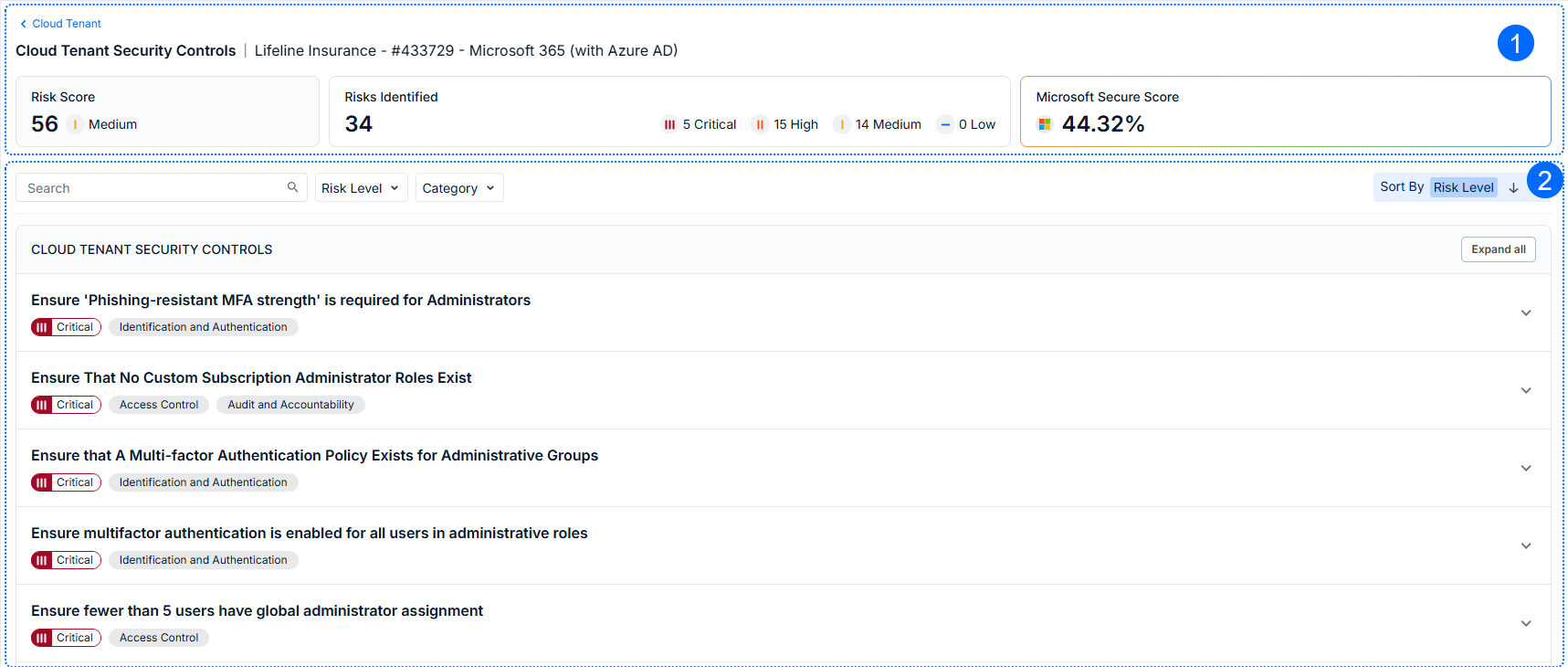Click the blue icon beside 0 Low
This screenshot has height=667, width=1568.
(946, 124)
